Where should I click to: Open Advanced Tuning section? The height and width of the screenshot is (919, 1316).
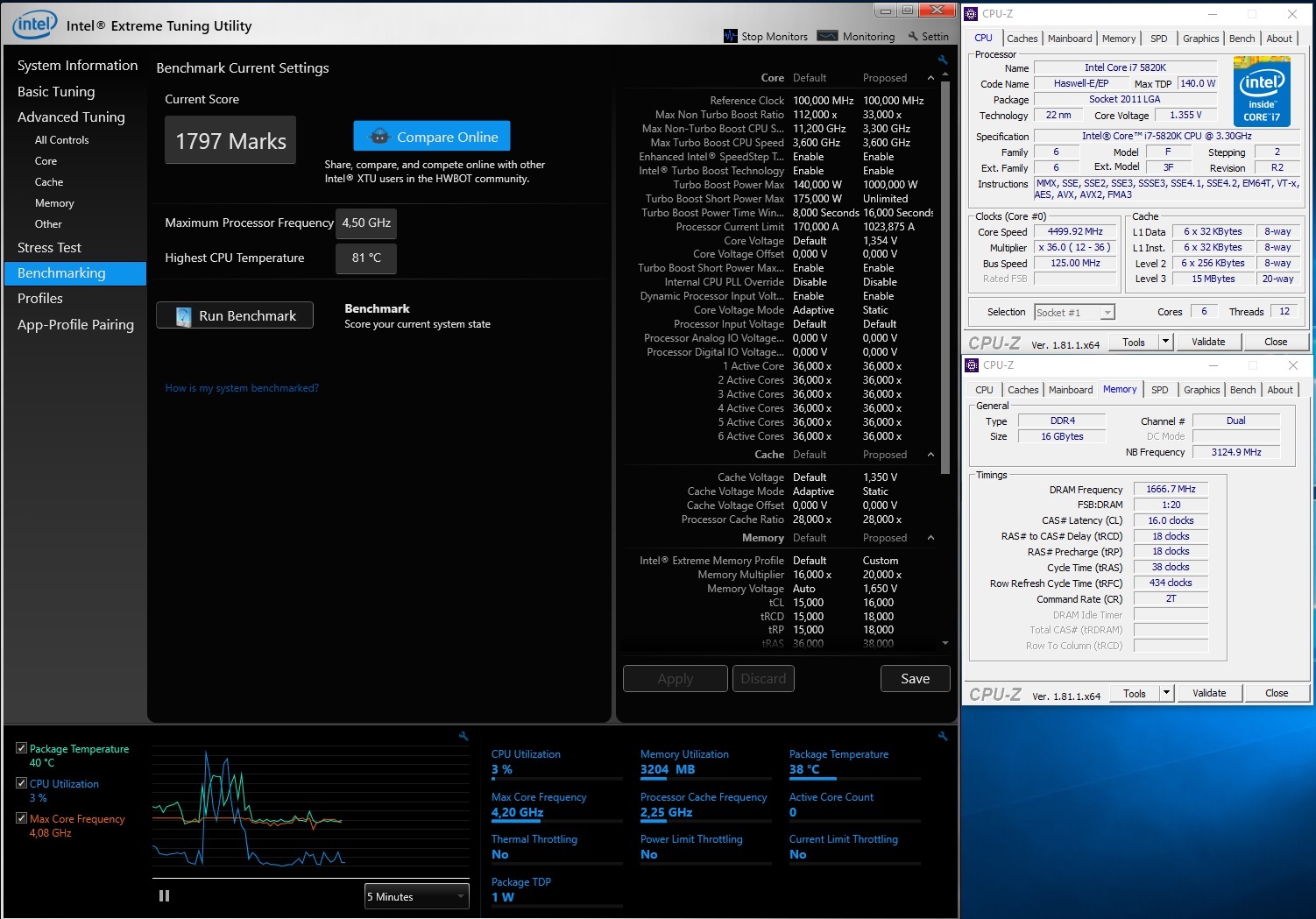tap(71, 117)
